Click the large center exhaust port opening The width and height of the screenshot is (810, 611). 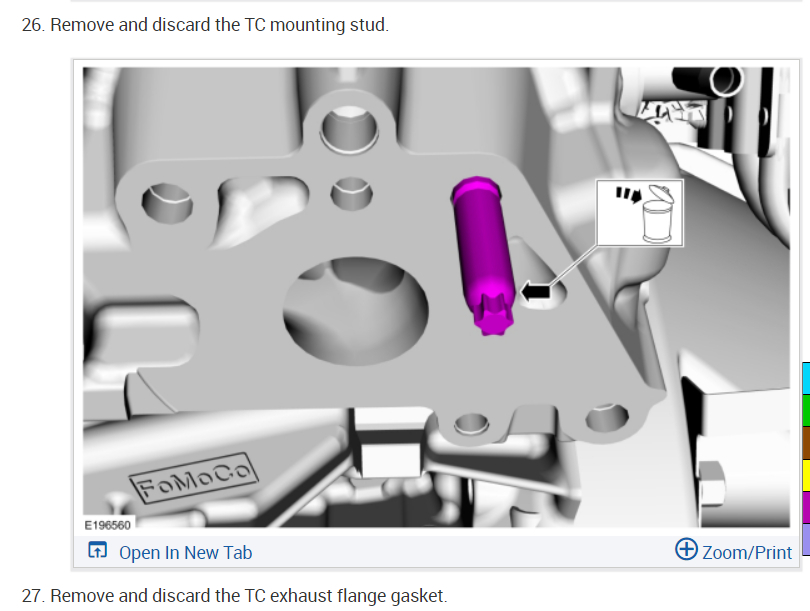[x=356, y=311]
